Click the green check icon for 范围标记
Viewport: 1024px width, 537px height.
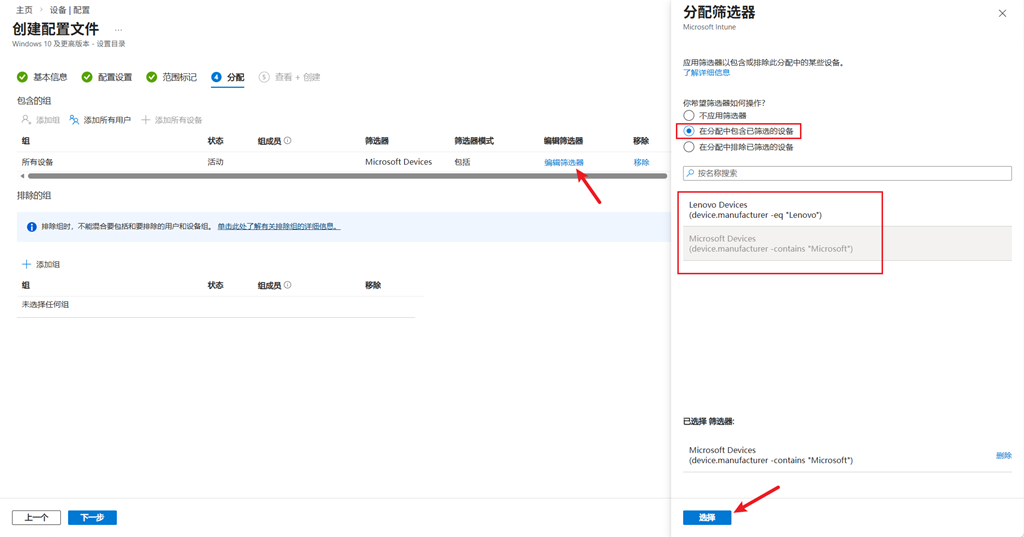151,77
